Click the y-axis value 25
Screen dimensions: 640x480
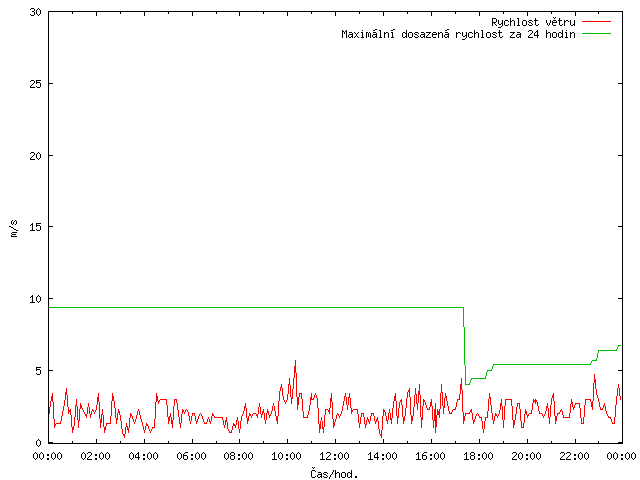tap(36, 84)
